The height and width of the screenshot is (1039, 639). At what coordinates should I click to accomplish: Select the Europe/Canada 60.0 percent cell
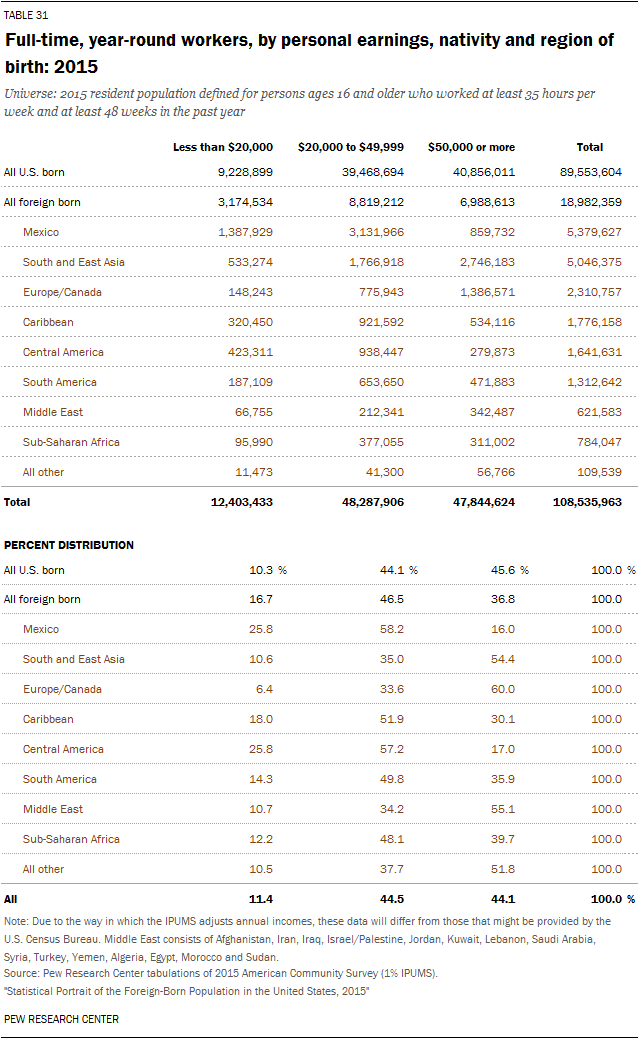[x=503, y=689]
